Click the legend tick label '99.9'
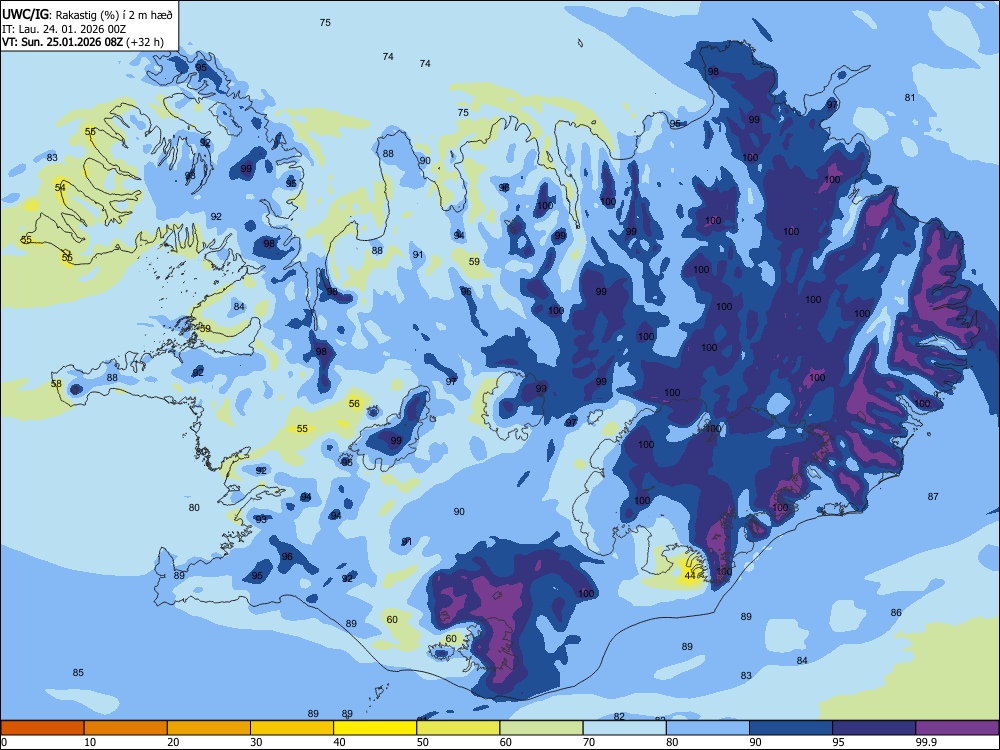The width and height of the screenshot is (1000, 750). (925, 742)
